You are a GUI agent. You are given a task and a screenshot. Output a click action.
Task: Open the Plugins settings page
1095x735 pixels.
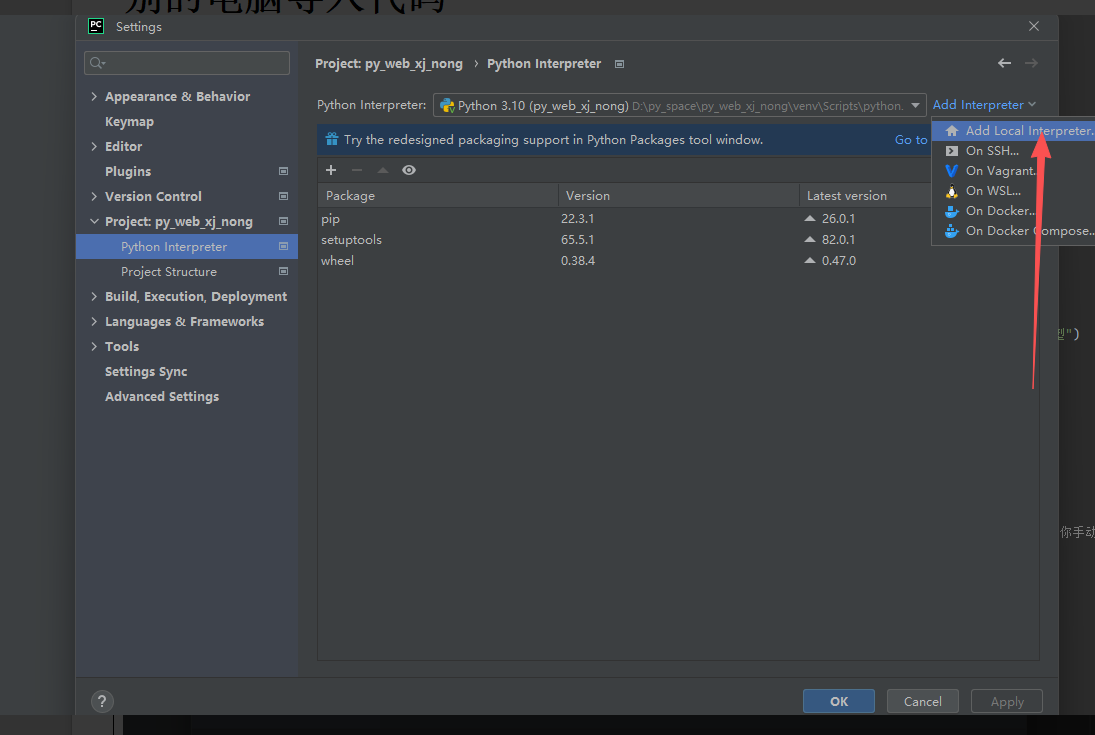point(128,171)
